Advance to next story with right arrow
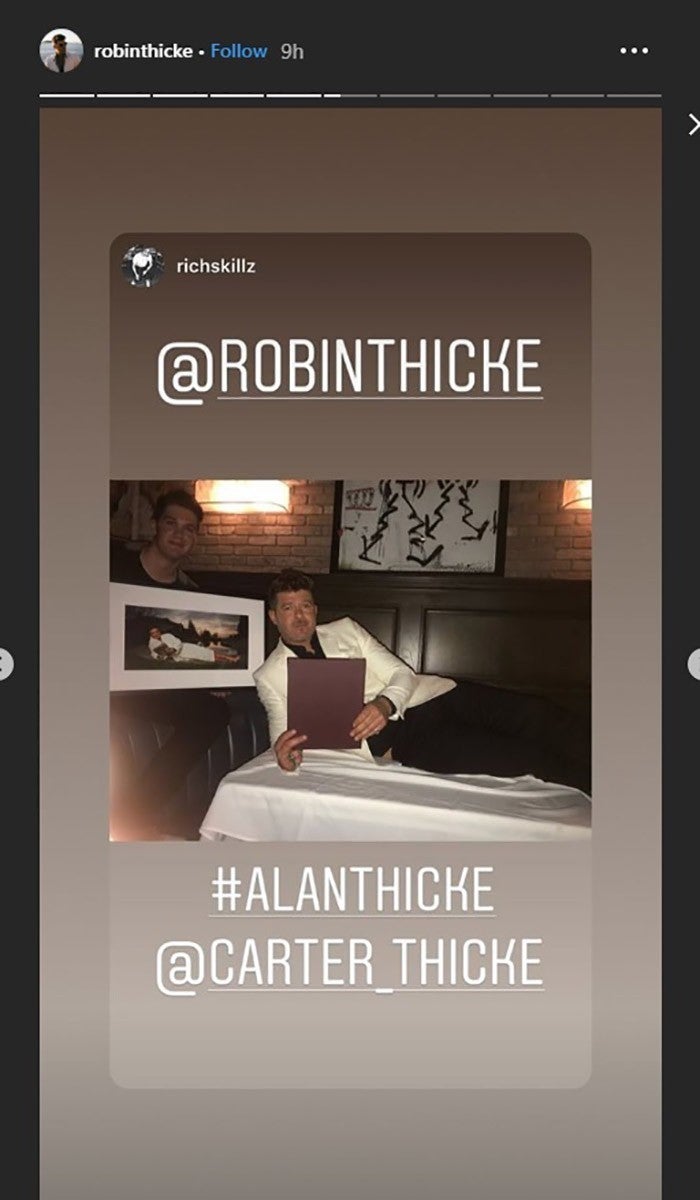Viewport: 700px width, 1200px height. [694, 664]
